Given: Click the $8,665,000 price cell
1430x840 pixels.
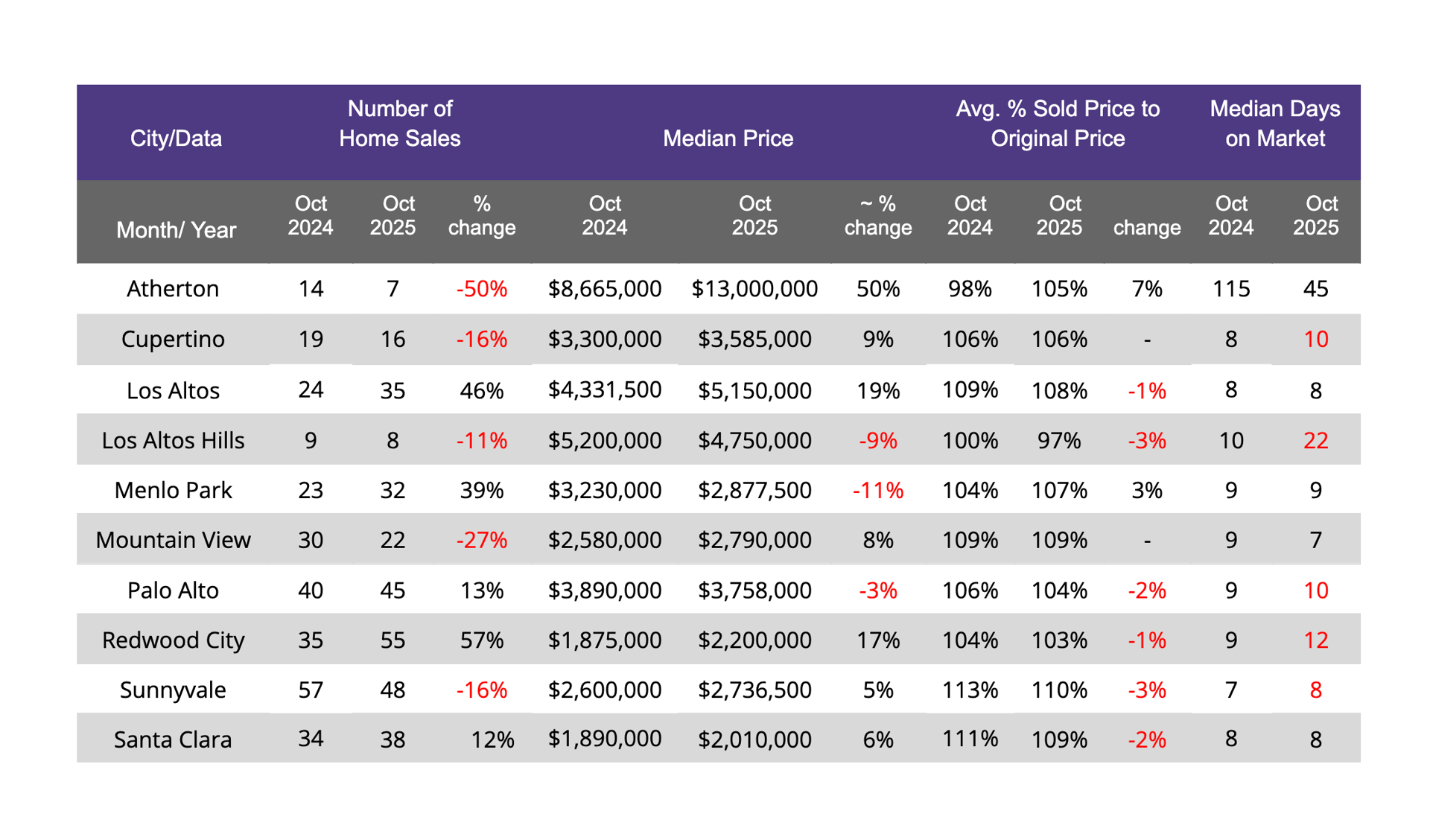Looking at the screenshot, I should click(x=604, y=288).
